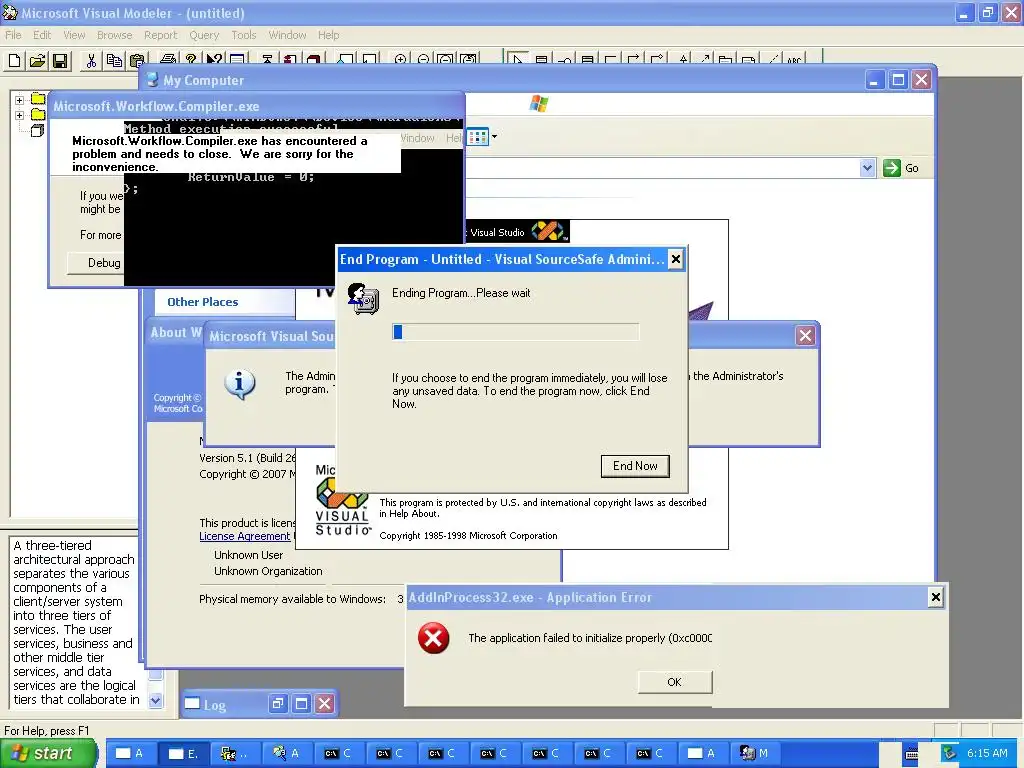Click the Microsoft.Workflow.Compiler.exe title bar
The image size is (1024, 768).
256,106
